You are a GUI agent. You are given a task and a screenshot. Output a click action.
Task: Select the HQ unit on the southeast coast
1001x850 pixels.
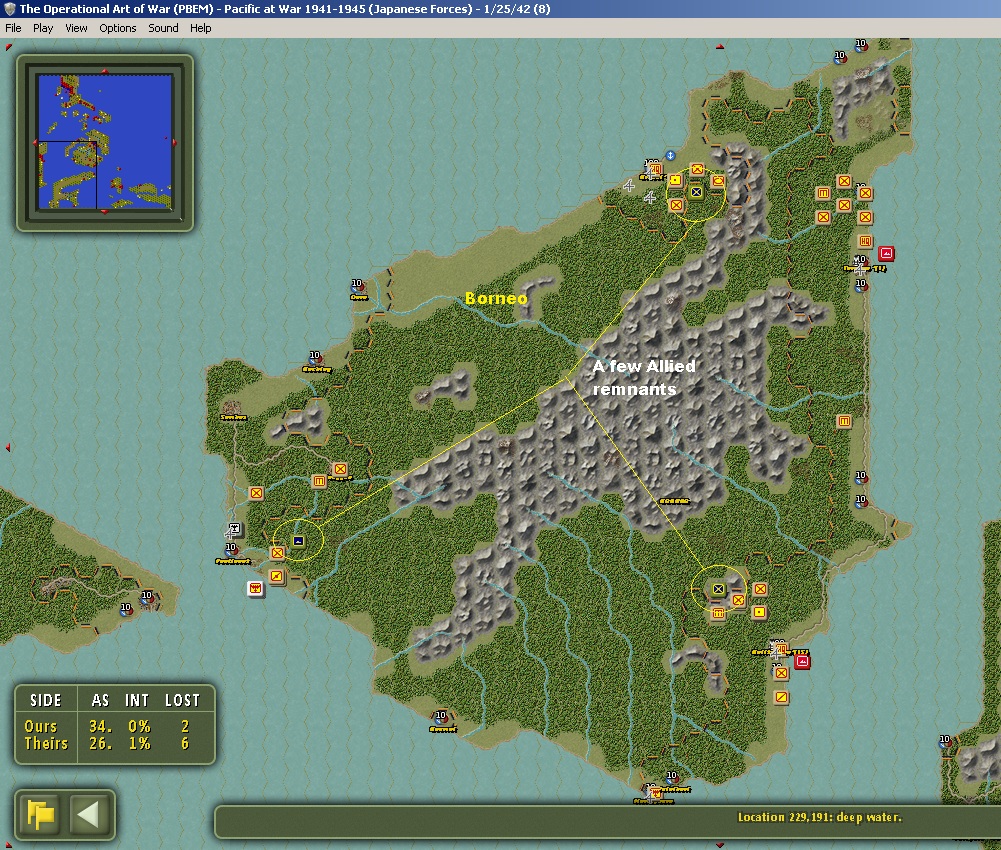[781, 649]
